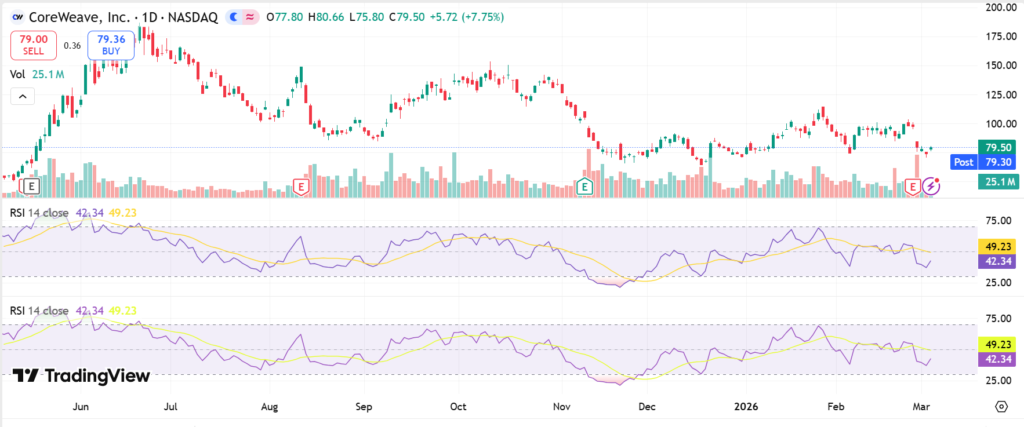Viewport: 1024px width, 427px height.
Task: Click the moon market-status icon
Action: [235, 17]
